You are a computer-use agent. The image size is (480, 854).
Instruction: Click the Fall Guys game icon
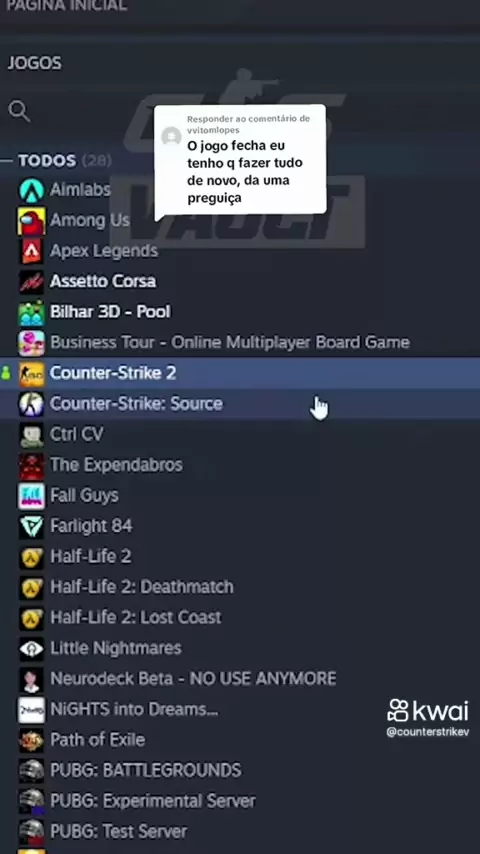[32, 496]
